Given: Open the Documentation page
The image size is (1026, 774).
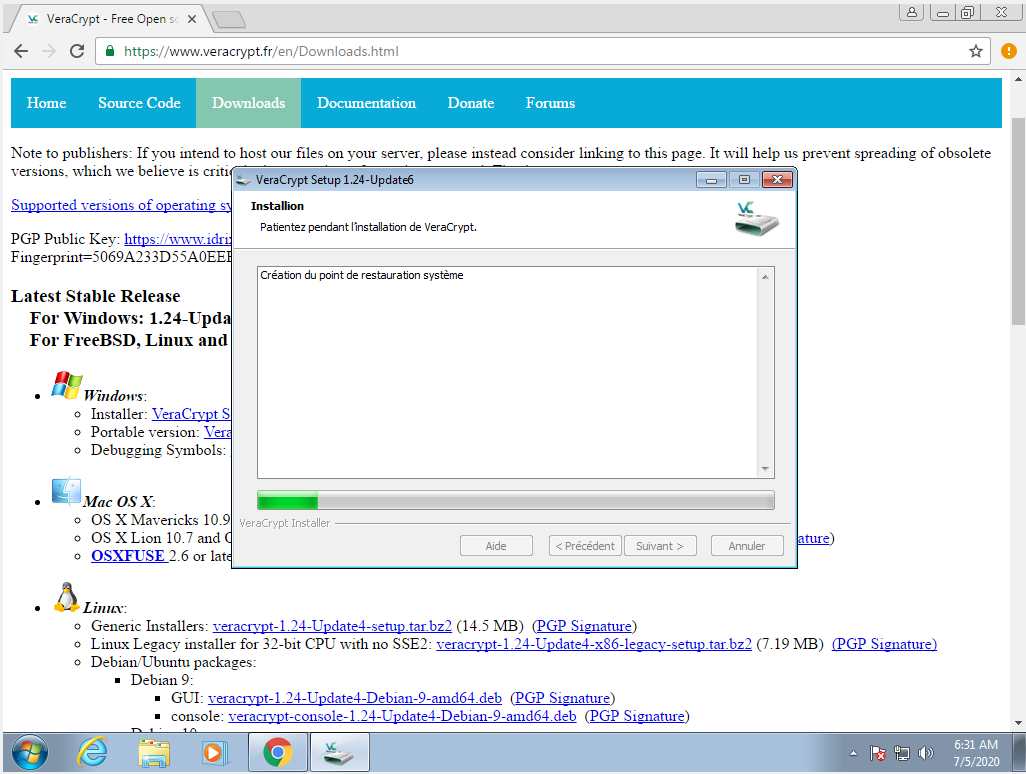Looking at the screenshot, I should pyautogui.click(x=366, y=103).
